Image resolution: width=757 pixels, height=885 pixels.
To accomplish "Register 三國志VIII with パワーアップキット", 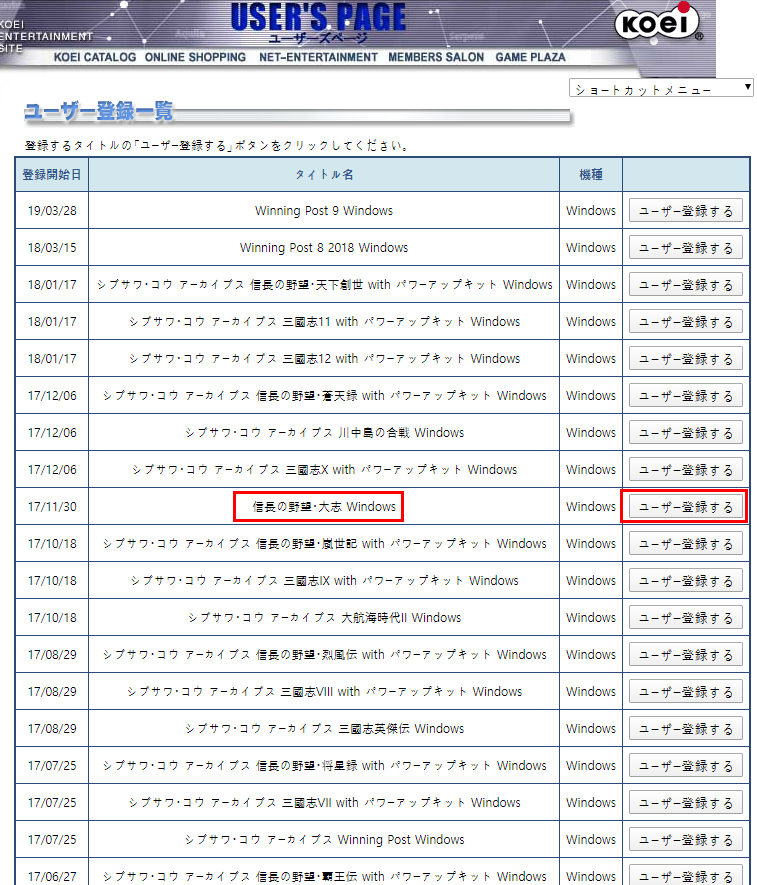I will coord(686,691).
